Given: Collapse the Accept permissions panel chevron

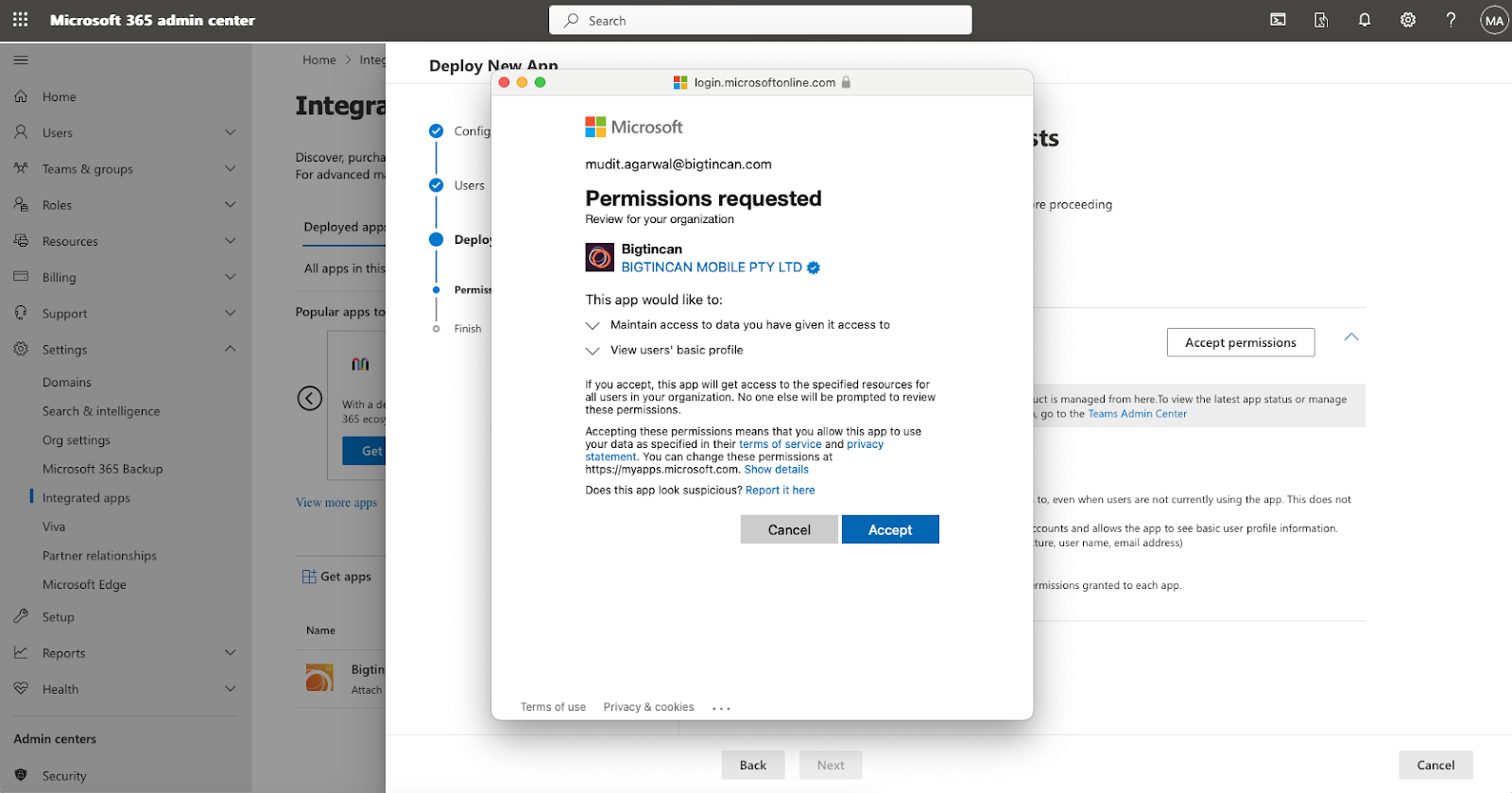Looking at the screenshot, I should (x=1351, y=337).
